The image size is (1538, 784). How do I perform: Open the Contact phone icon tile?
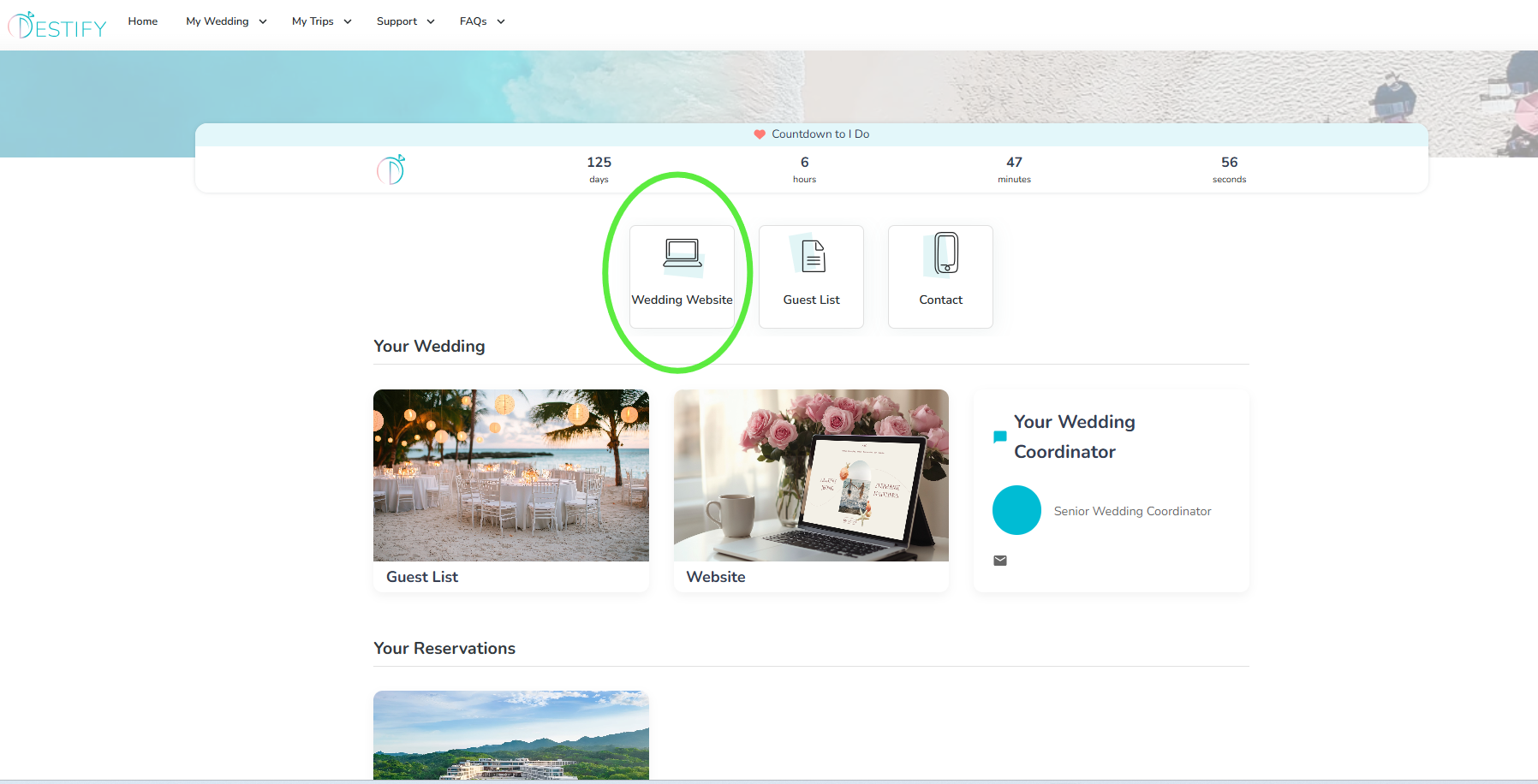pyautogui.click(x=940, y=276)
